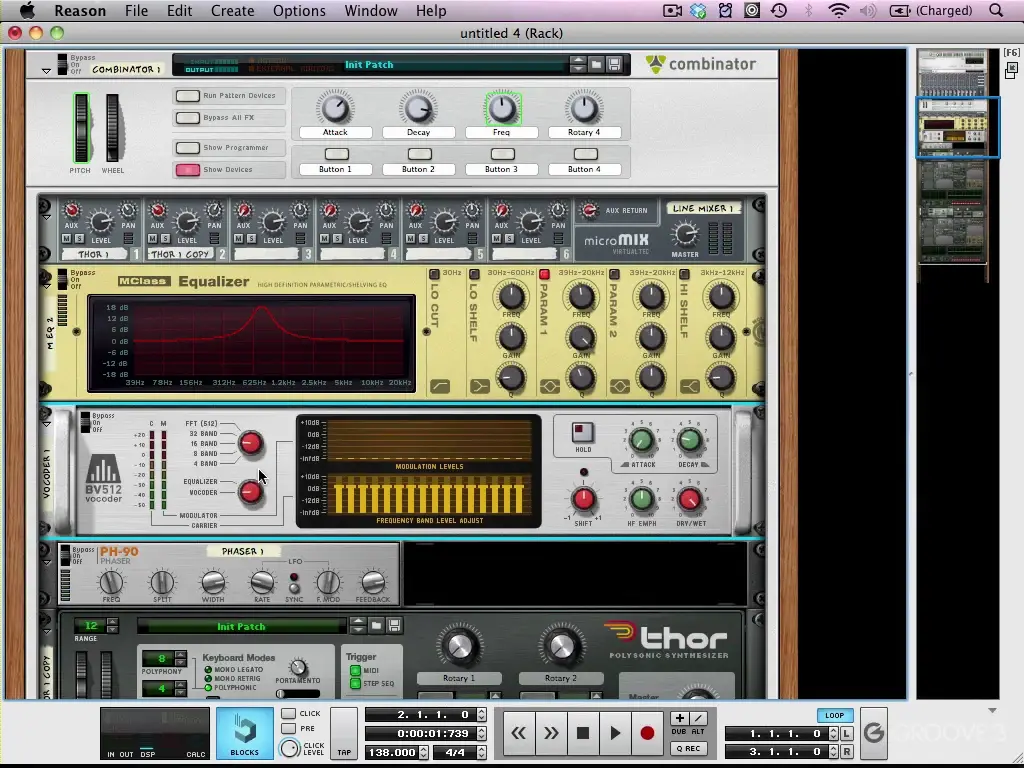Select the Hi Shelf curve icon
Image resolution: width=1024 pixels, height=768 pixels.
point(689,387)
